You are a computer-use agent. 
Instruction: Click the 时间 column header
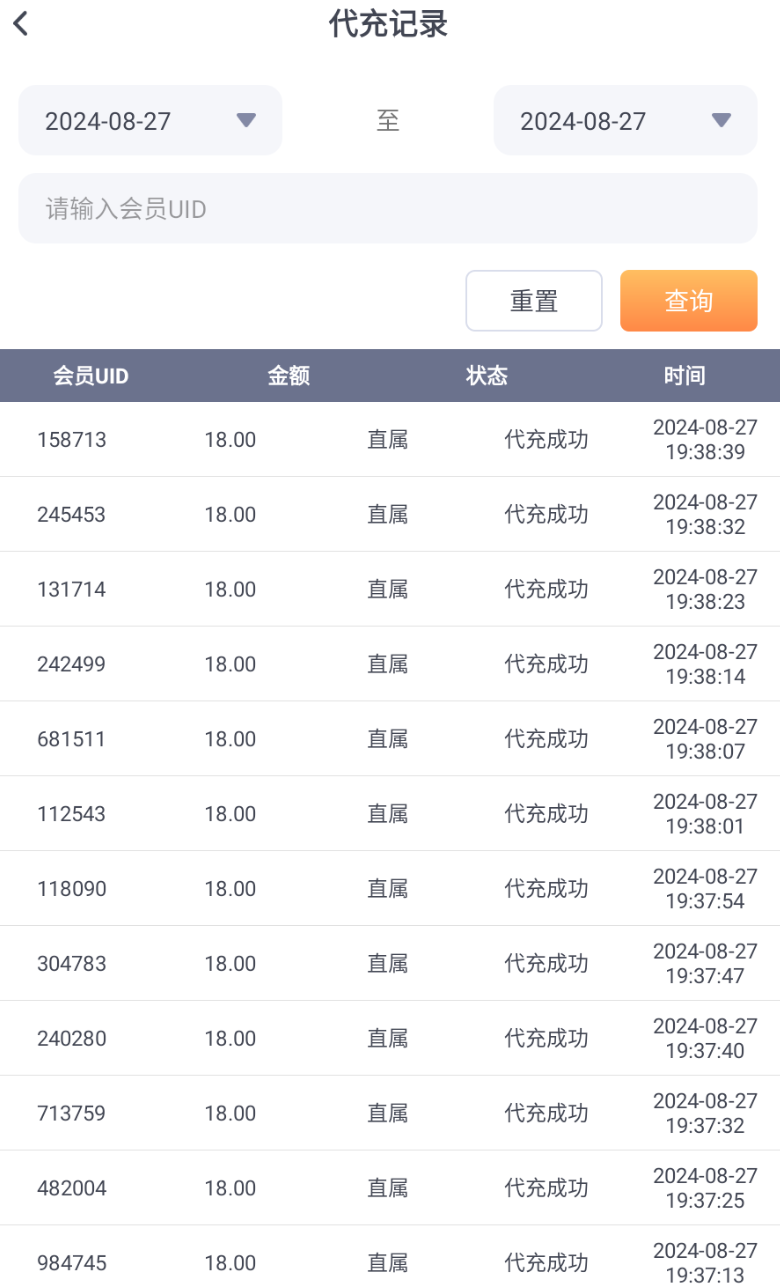[684, 376]
